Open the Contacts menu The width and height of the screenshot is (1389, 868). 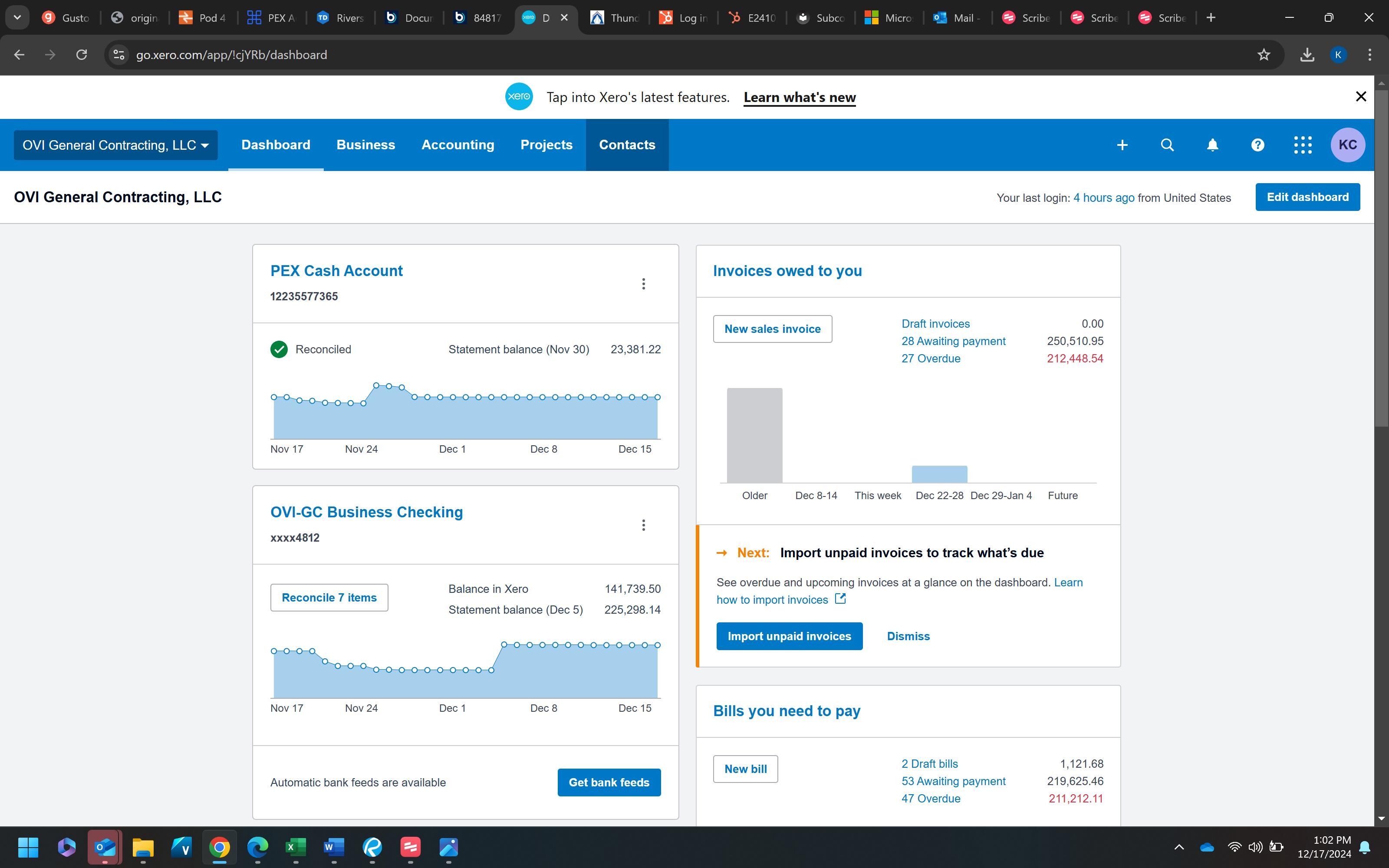[627, 145]
